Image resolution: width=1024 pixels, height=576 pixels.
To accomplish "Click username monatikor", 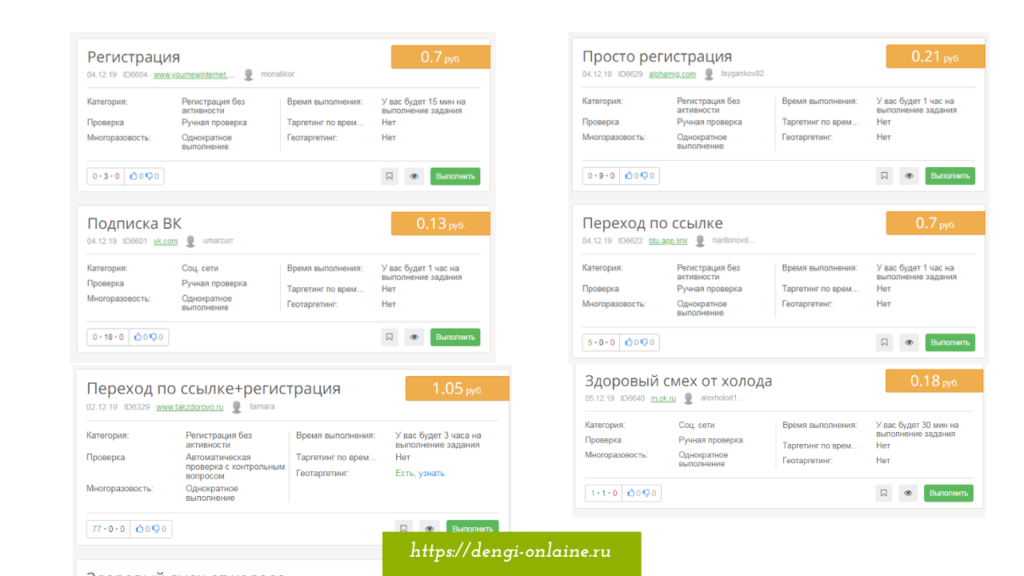I will coord(278,74).
